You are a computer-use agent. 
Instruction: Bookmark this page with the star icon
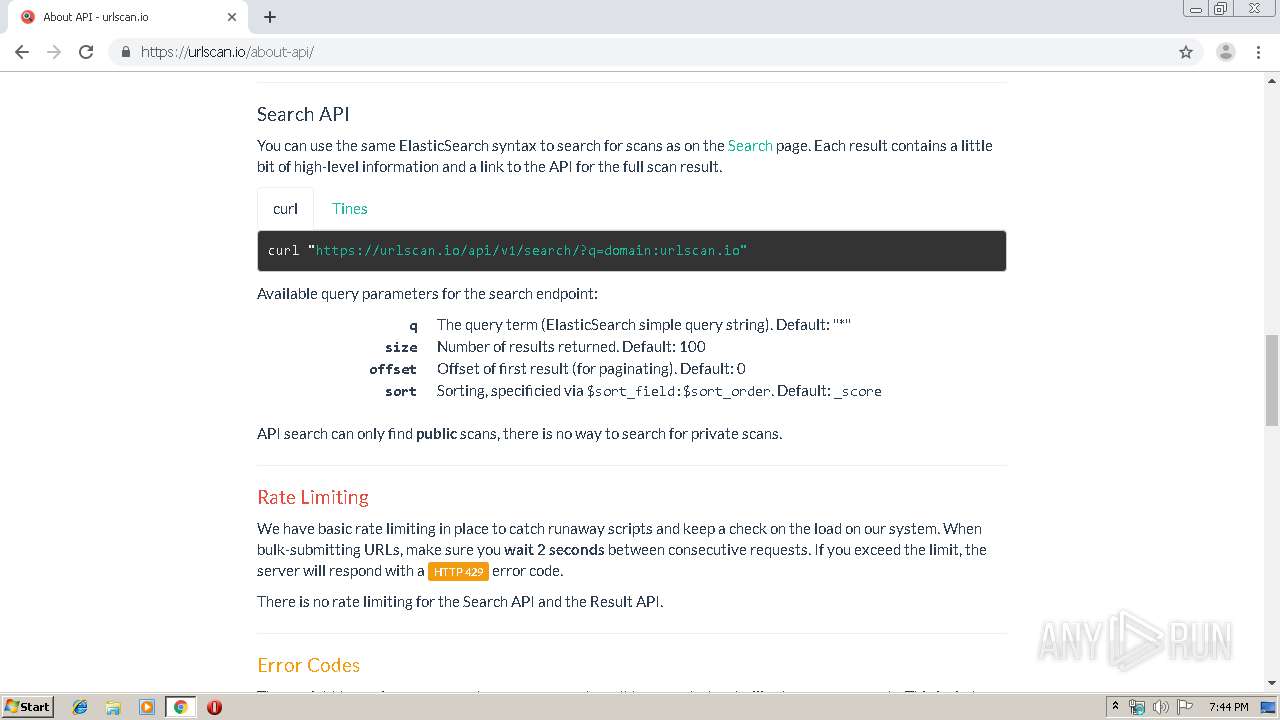click(x=1186, y=52)
